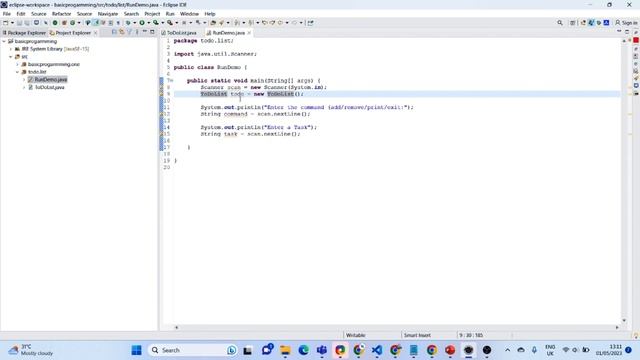This screenshot has width=640, height=360.
Task: Show hidden system tray icons
Action: [507, 350]
